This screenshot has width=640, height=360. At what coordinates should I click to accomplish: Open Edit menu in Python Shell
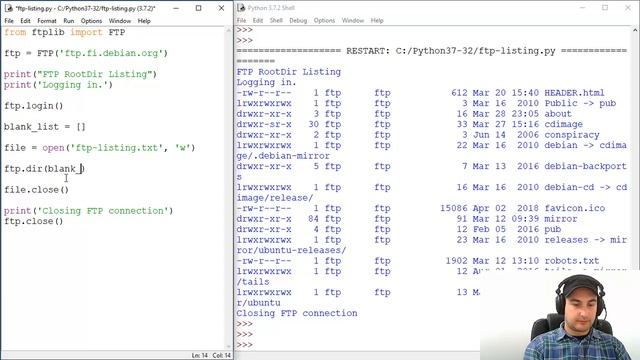(x=258, y=20)
